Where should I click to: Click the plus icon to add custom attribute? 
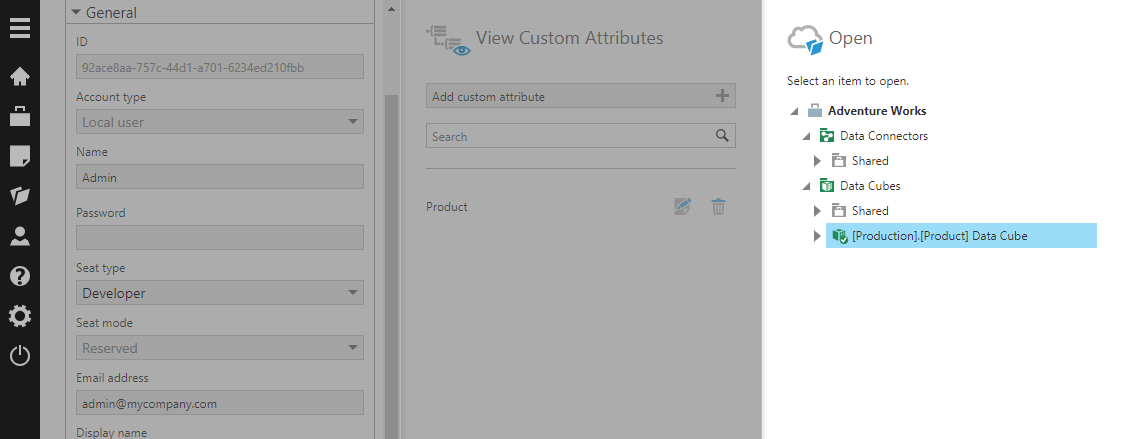pyautogui.click(x=722, y=96)
